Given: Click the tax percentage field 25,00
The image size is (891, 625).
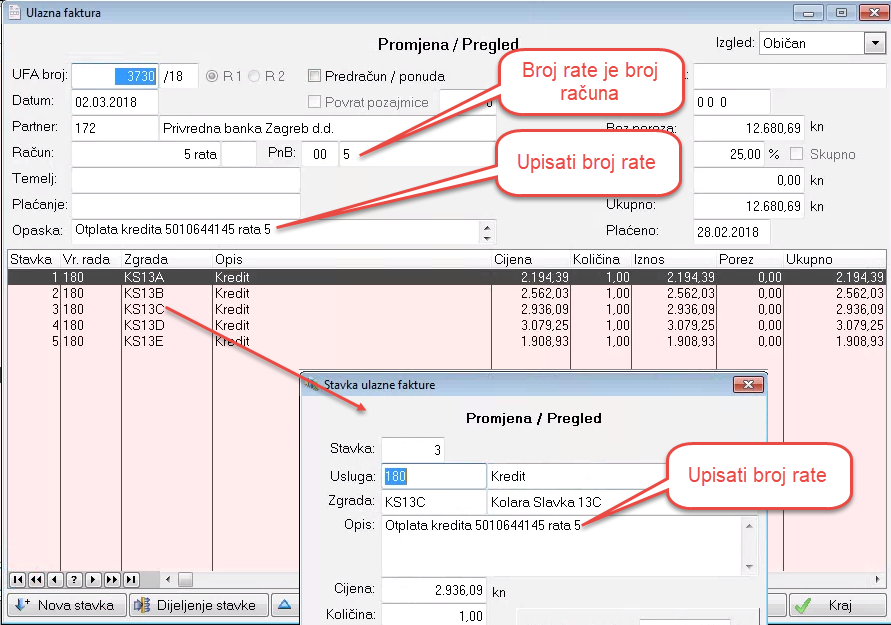Looking at the screenshot, I should [728, 155].
